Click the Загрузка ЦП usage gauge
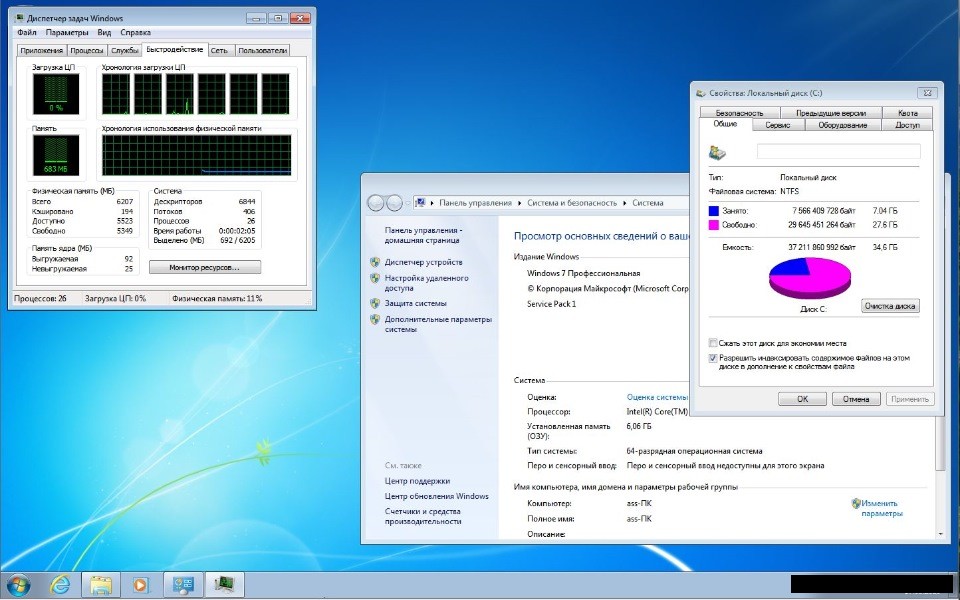 [x=56, y=94]
